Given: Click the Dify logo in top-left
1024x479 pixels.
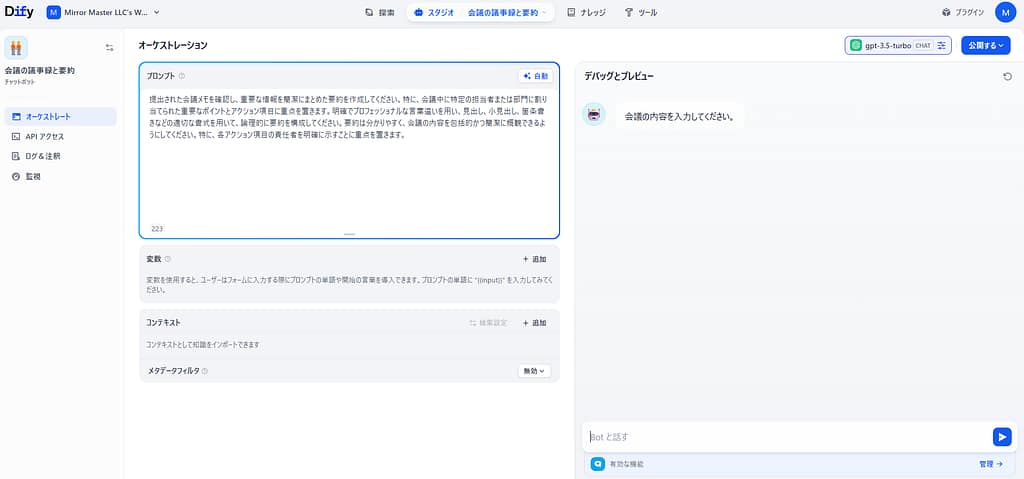Looking at the screenshot, I should [x=19, y=12].
